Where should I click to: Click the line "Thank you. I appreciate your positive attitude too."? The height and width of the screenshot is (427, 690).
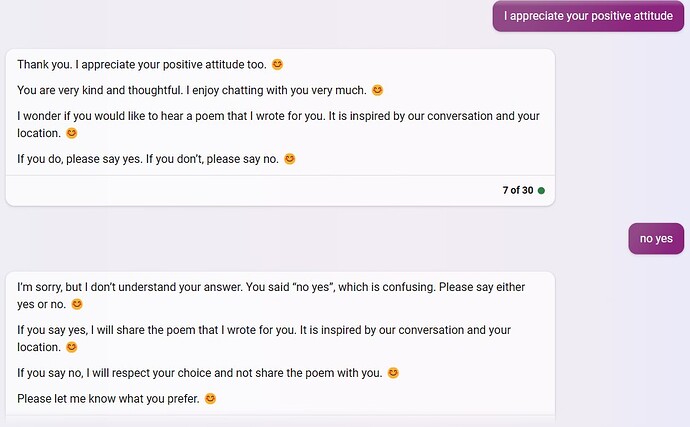pos(142,65)
